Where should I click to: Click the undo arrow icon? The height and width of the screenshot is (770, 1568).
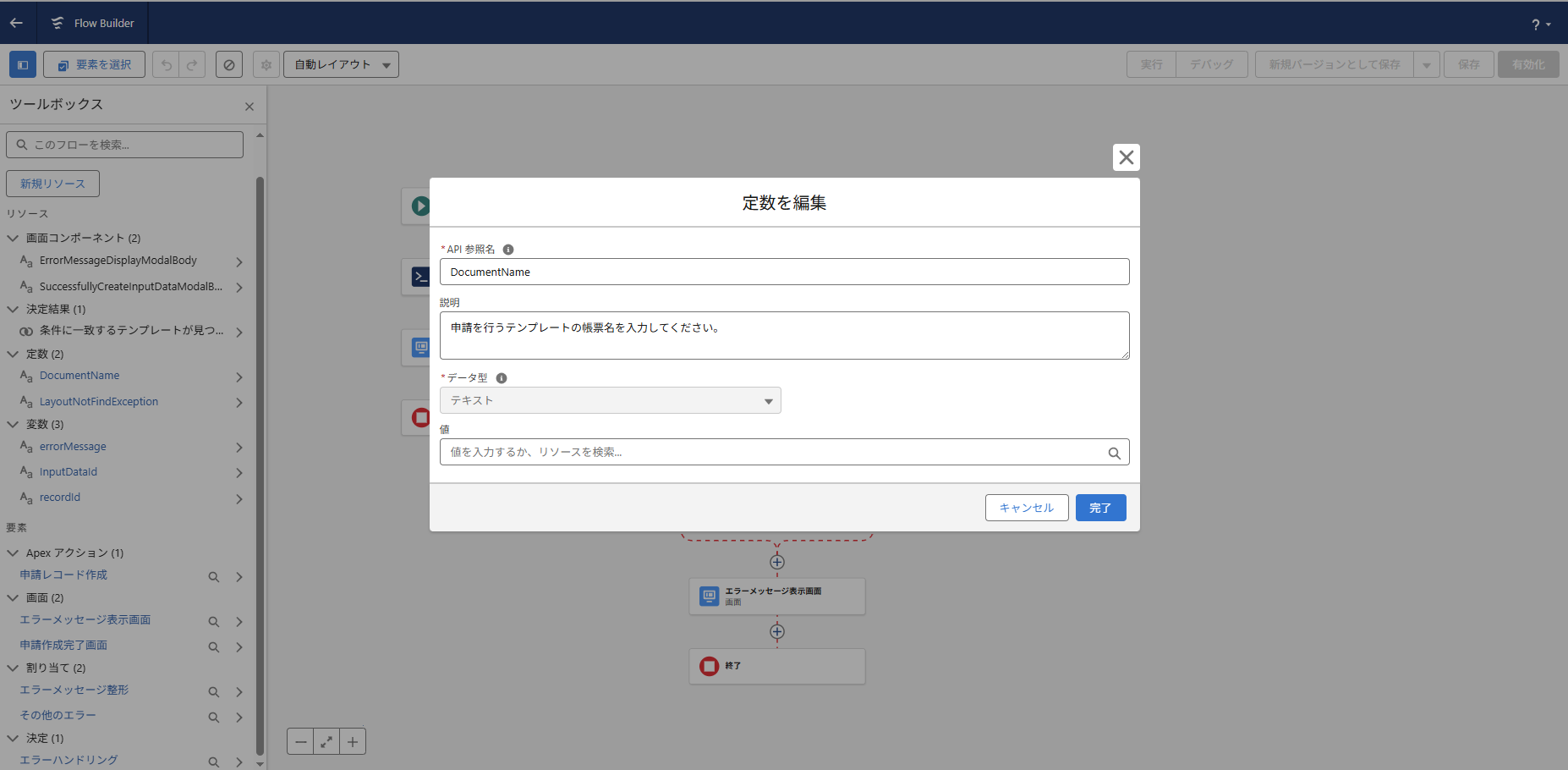click(x=167, y=64)
